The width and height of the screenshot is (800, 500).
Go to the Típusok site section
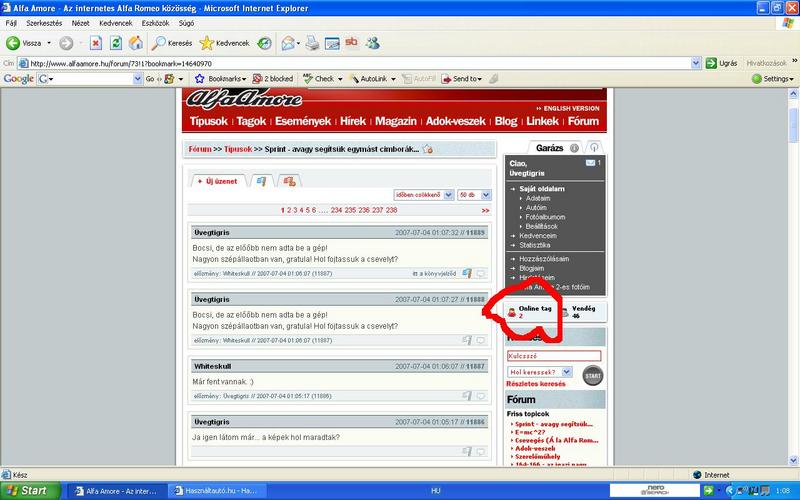pyautogui.click(x=209, y=121)
